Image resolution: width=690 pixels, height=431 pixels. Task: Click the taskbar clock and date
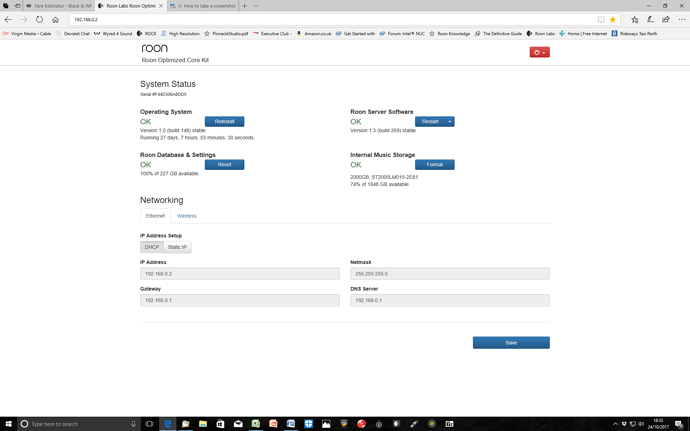[x=658, y=424]
